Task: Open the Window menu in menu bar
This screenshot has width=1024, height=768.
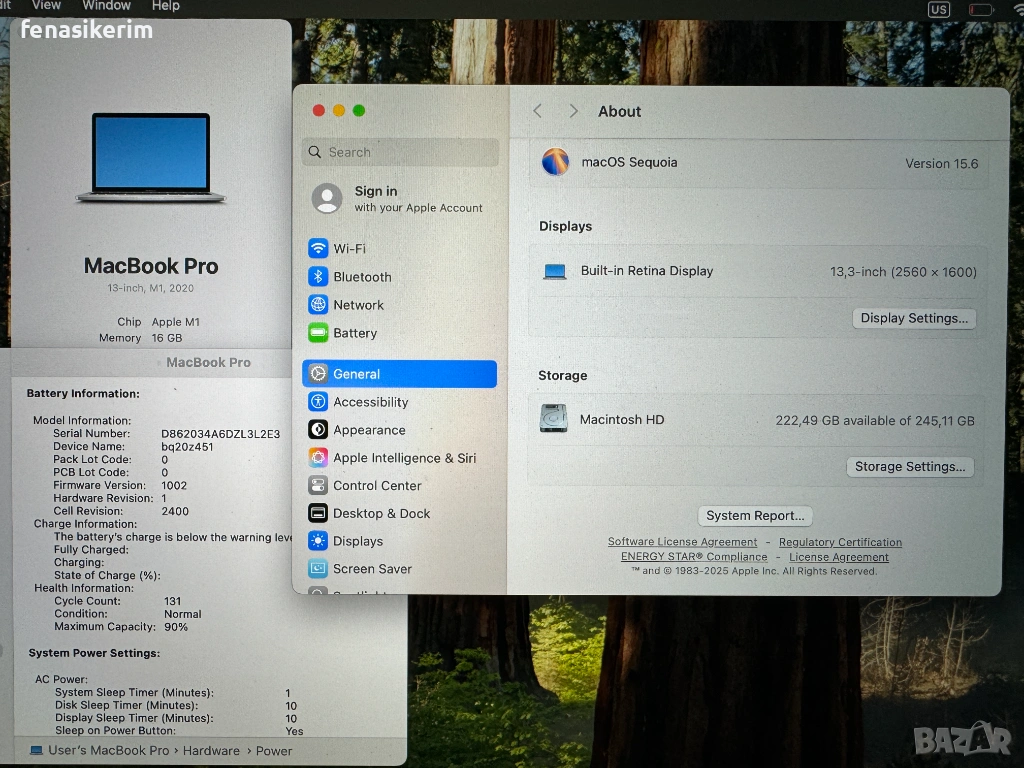Action: (x=106, y=6)
